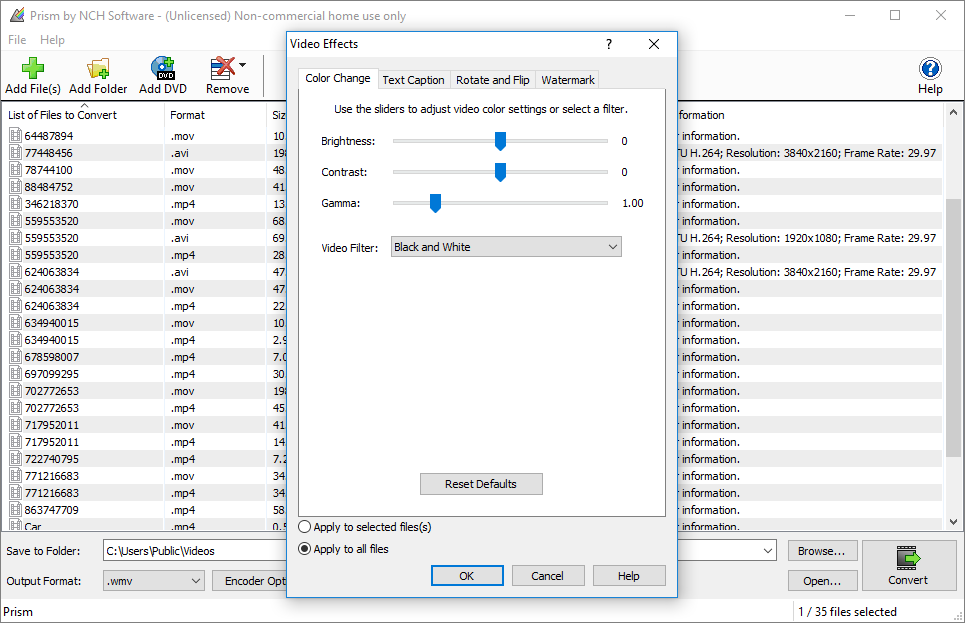Click Browse to choose a save folder

821,550
